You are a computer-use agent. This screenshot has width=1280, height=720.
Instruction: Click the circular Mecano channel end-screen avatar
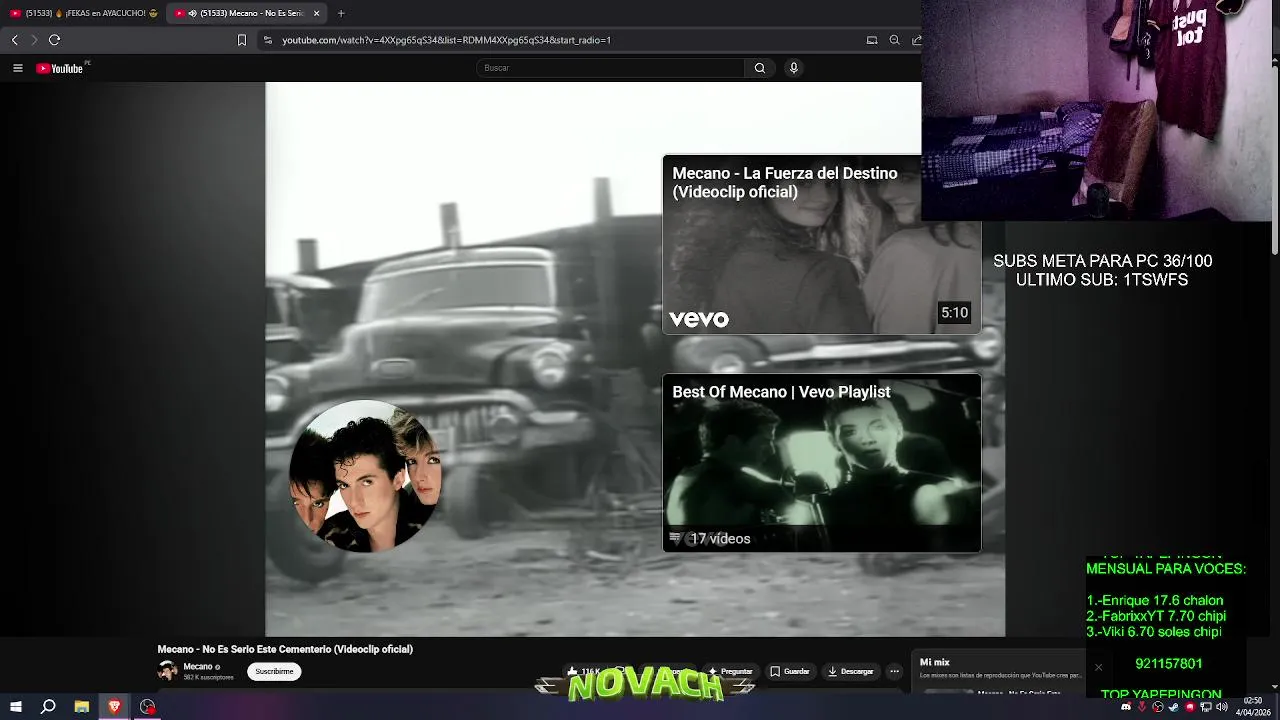pyautogui.click(x=364, y=476)
